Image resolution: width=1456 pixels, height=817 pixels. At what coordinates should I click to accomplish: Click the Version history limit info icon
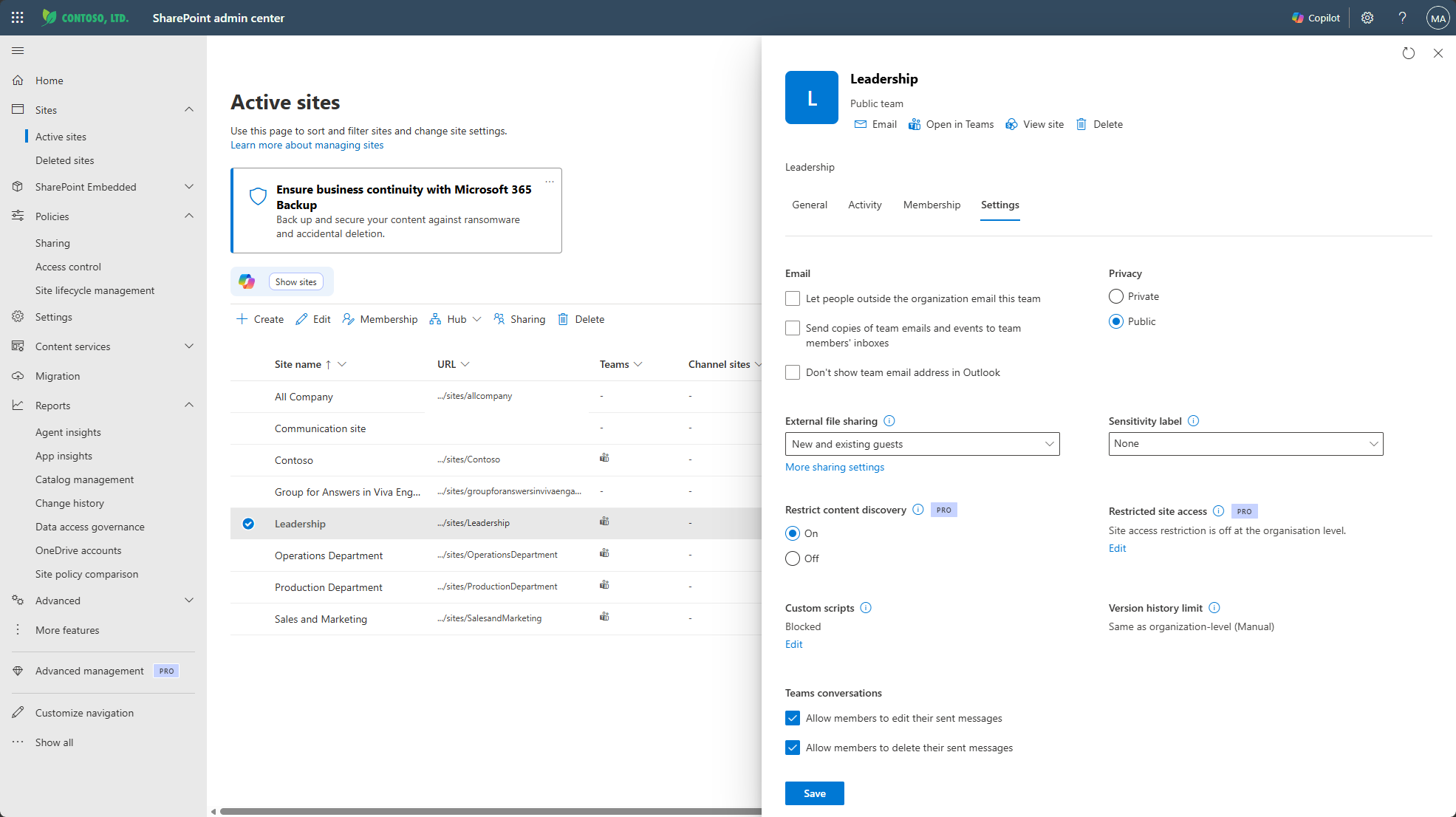click(1214, 608)
